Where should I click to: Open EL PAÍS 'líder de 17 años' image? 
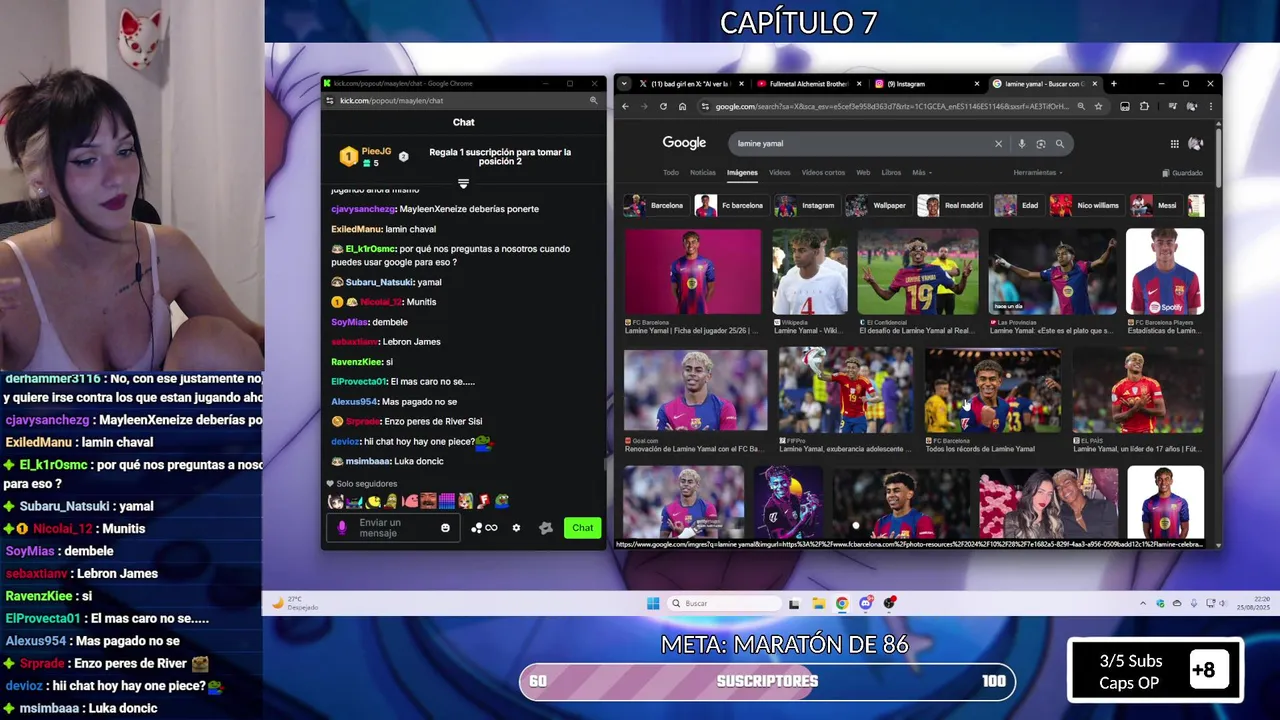click(1138, 390)
